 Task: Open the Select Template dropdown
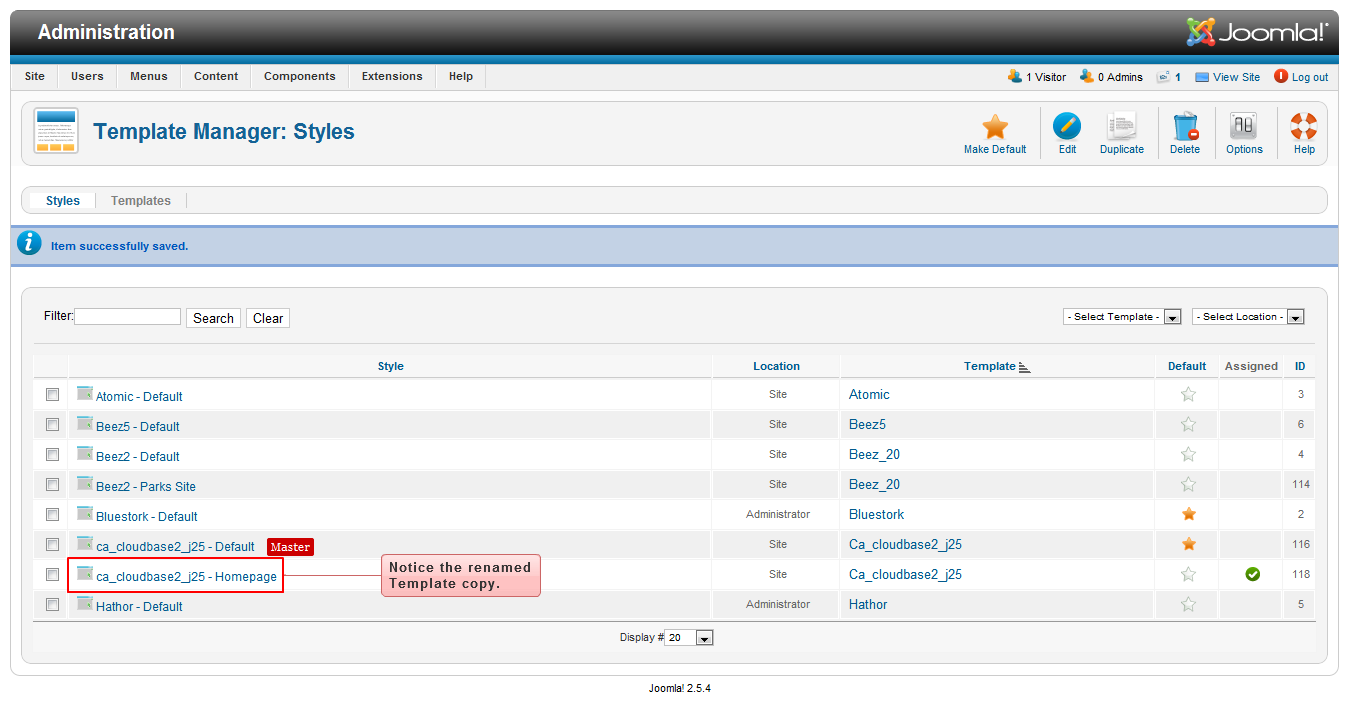pos(1122,317)
